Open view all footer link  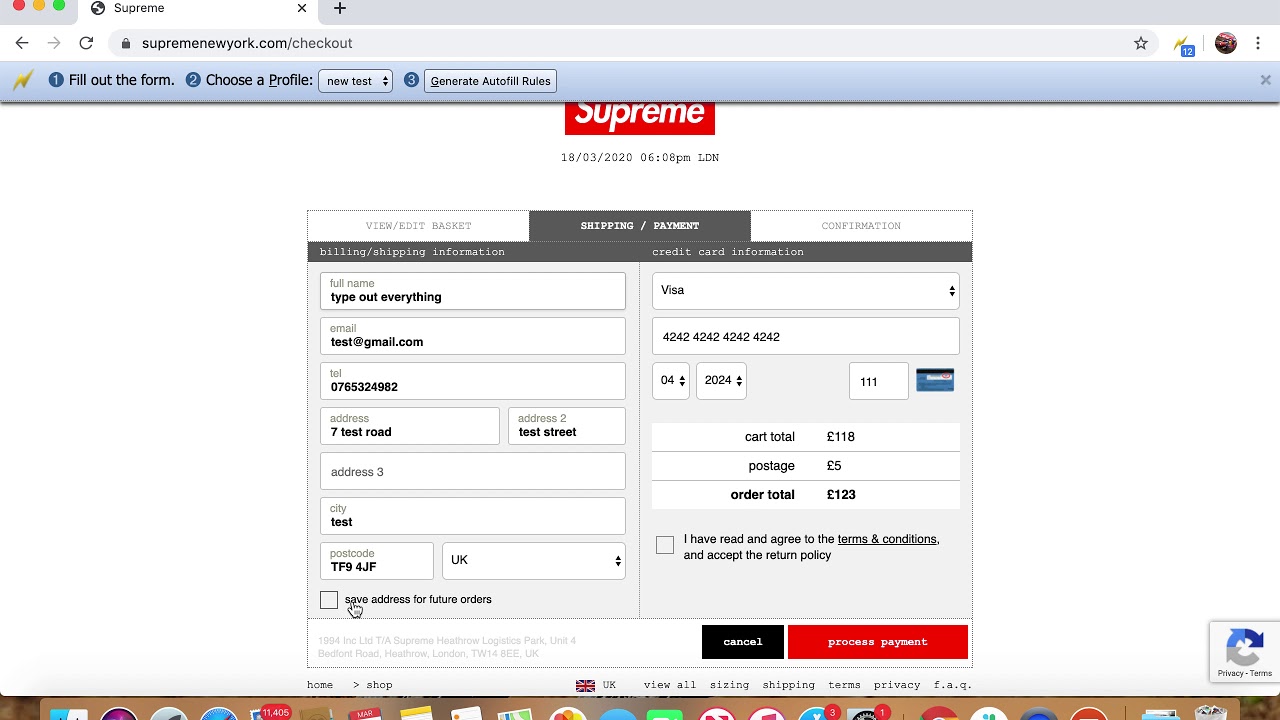(x=670, y=685)
